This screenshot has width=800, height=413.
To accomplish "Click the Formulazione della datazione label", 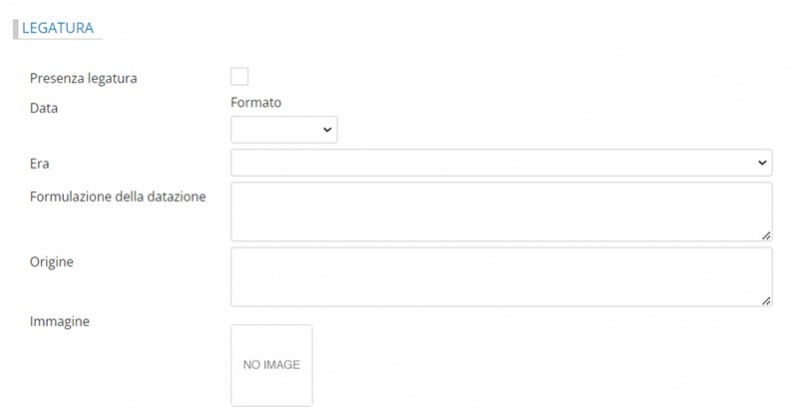I will coord(118,196).
